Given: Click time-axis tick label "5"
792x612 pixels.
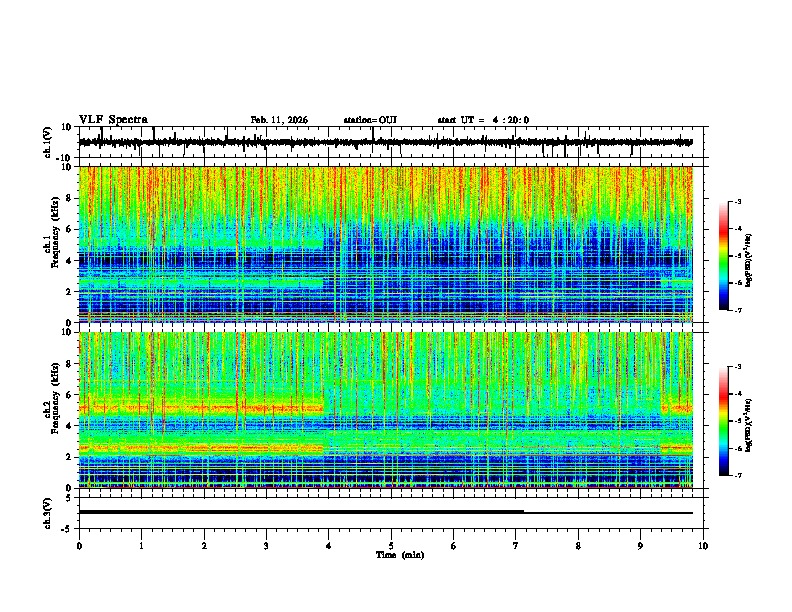Looking at the screenshot, I should pos(391,546).
